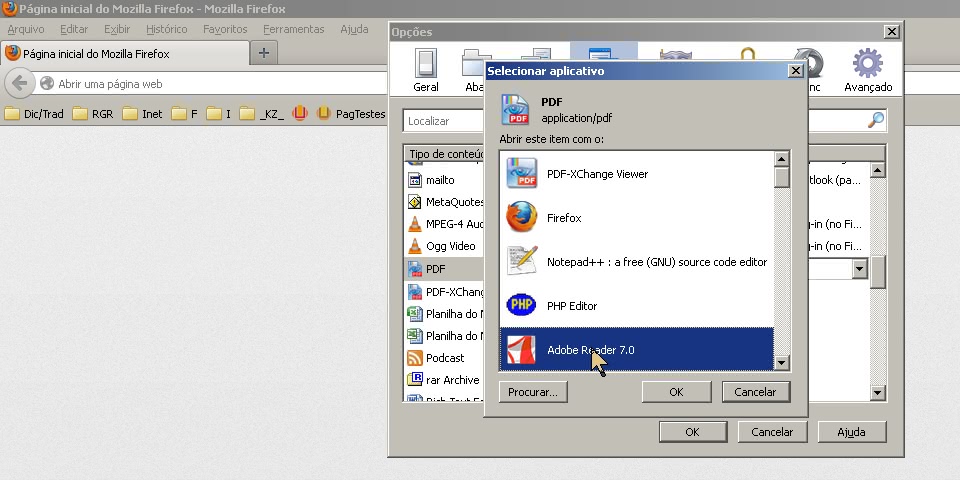Click Procurar... to browse for application
The height and width of the screenshot is (480, 960).
(x=533, y=392)
